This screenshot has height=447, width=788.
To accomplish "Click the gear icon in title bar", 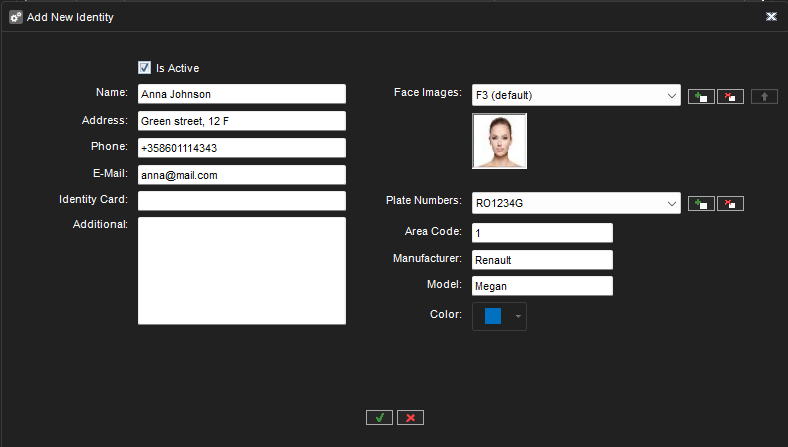I will tap(16, 17).
